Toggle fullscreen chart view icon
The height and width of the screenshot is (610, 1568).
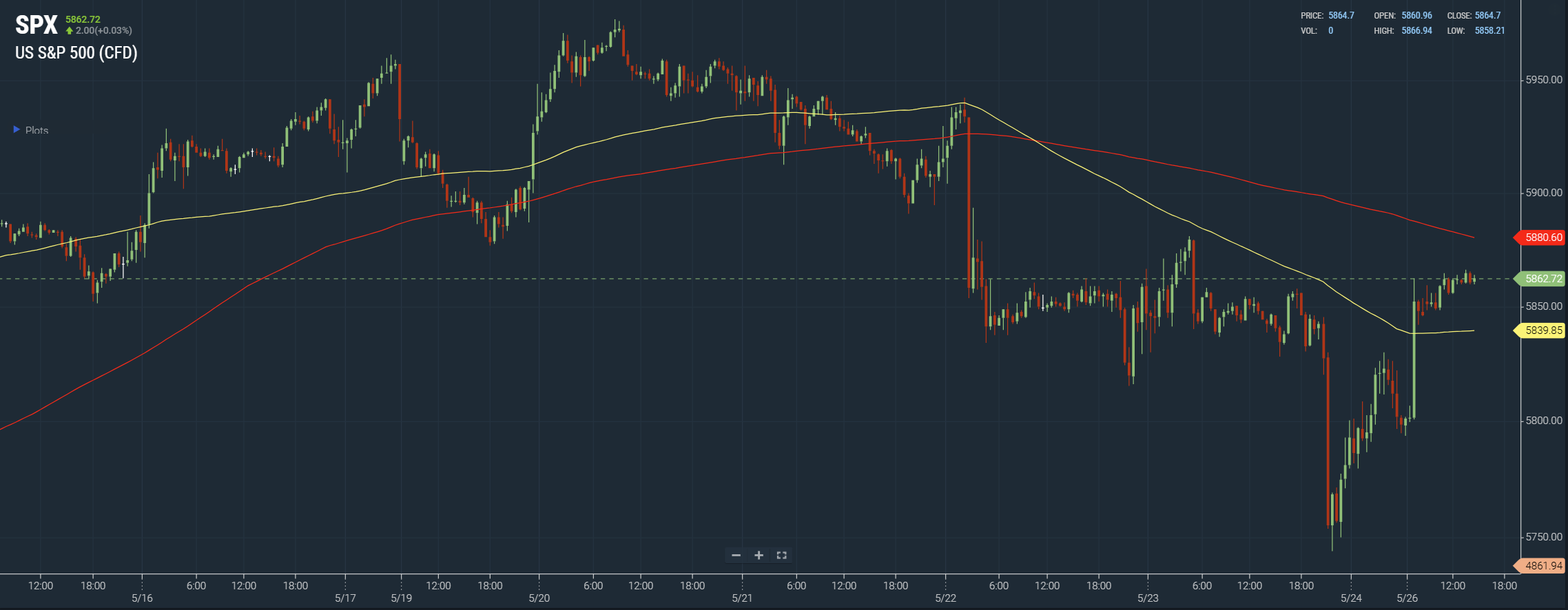click(781, 555)
